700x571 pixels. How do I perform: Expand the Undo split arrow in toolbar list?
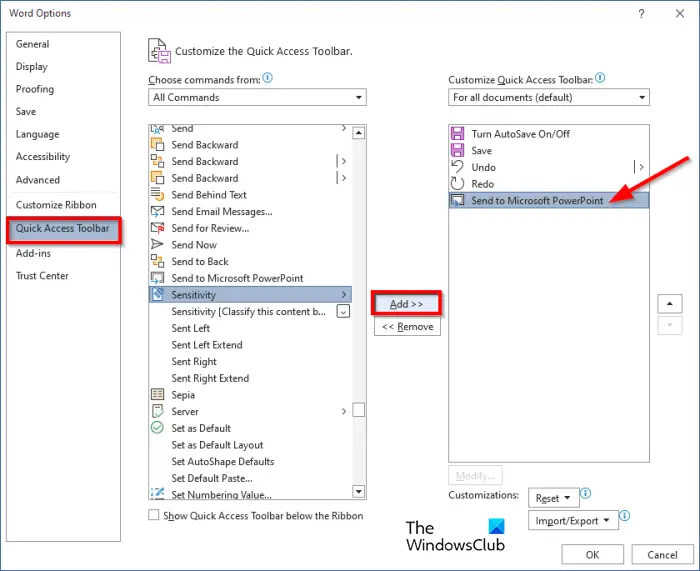tap(641, 167)
